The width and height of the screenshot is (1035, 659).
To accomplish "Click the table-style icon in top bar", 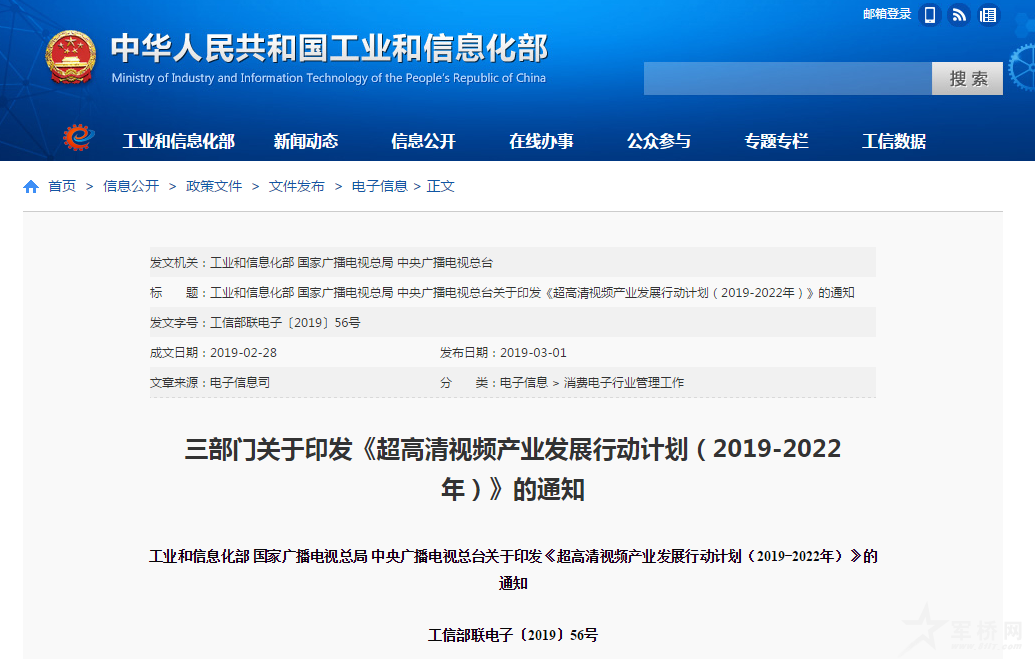I will [x=988, y=15].
